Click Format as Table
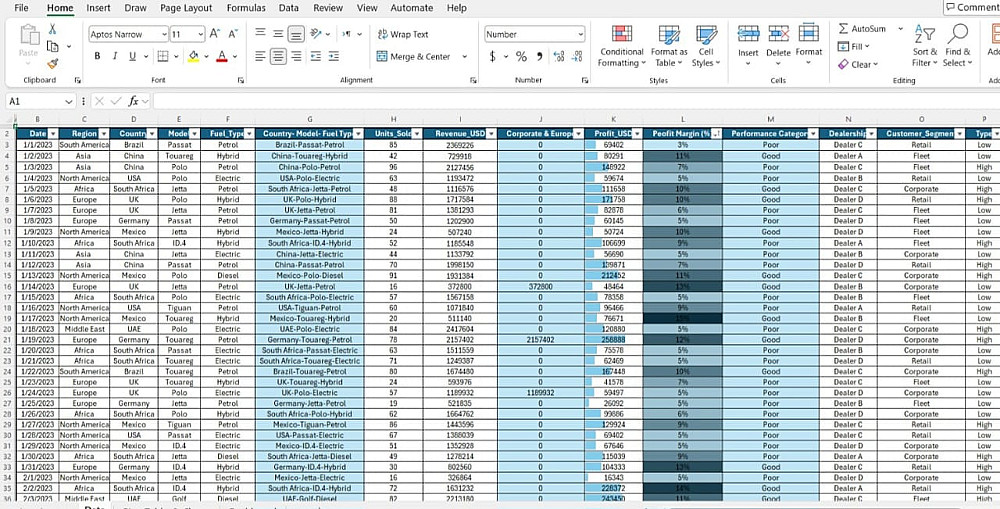 coord(669,46)
